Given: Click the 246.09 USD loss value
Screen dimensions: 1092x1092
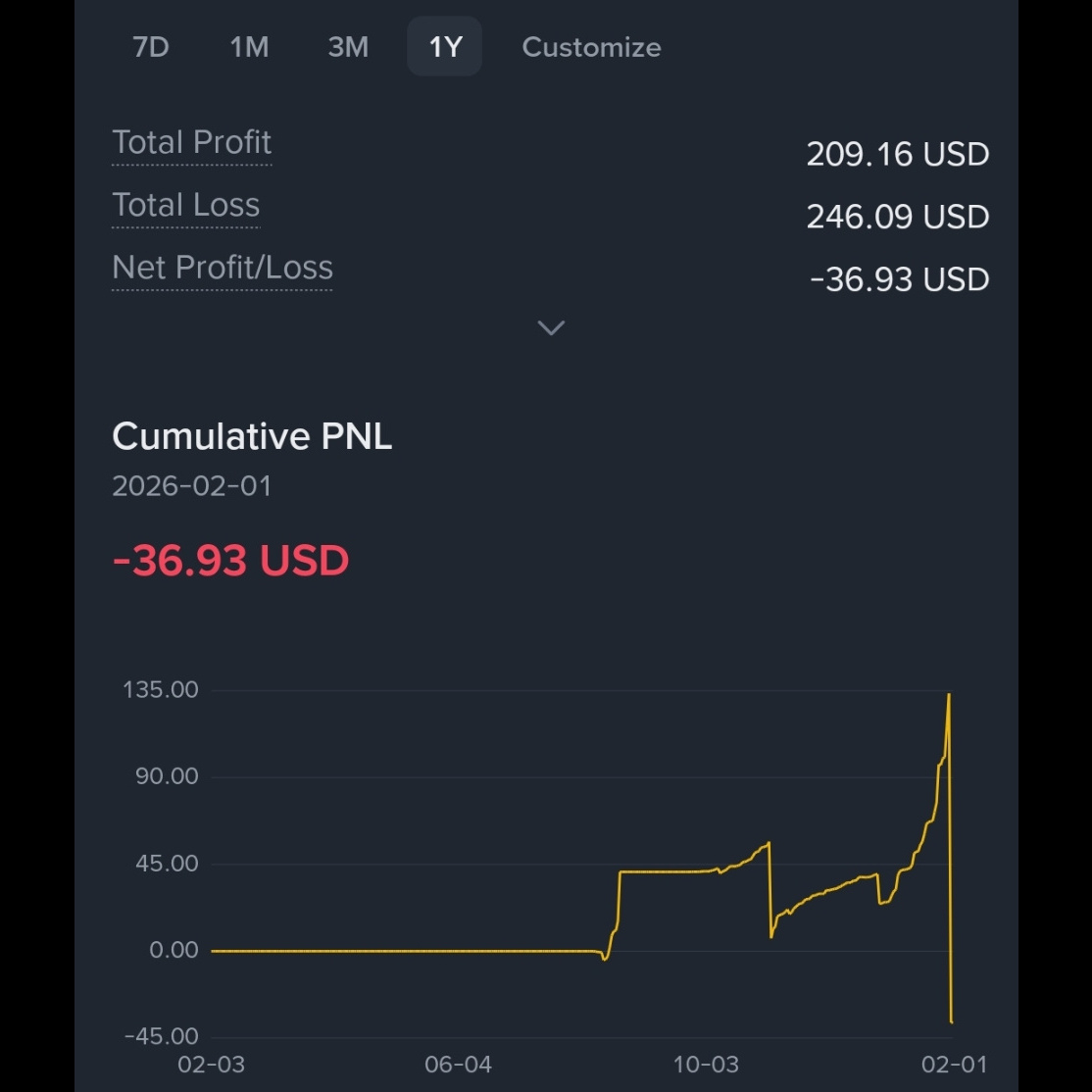Looking at the screenshot, I should point(898,218).
